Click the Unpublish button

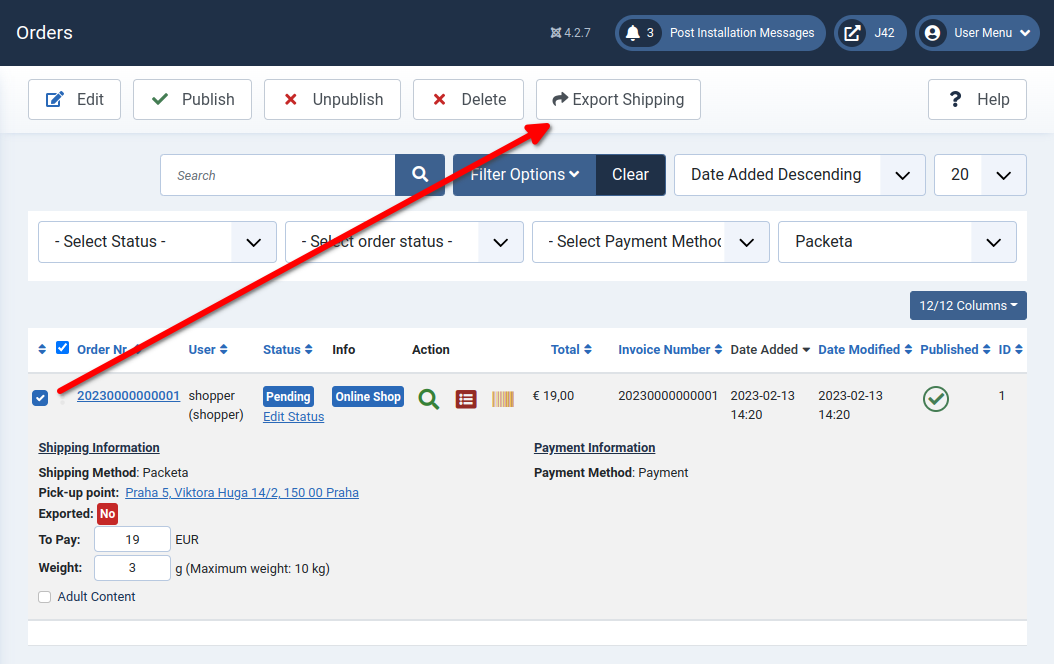coord(332,99)
